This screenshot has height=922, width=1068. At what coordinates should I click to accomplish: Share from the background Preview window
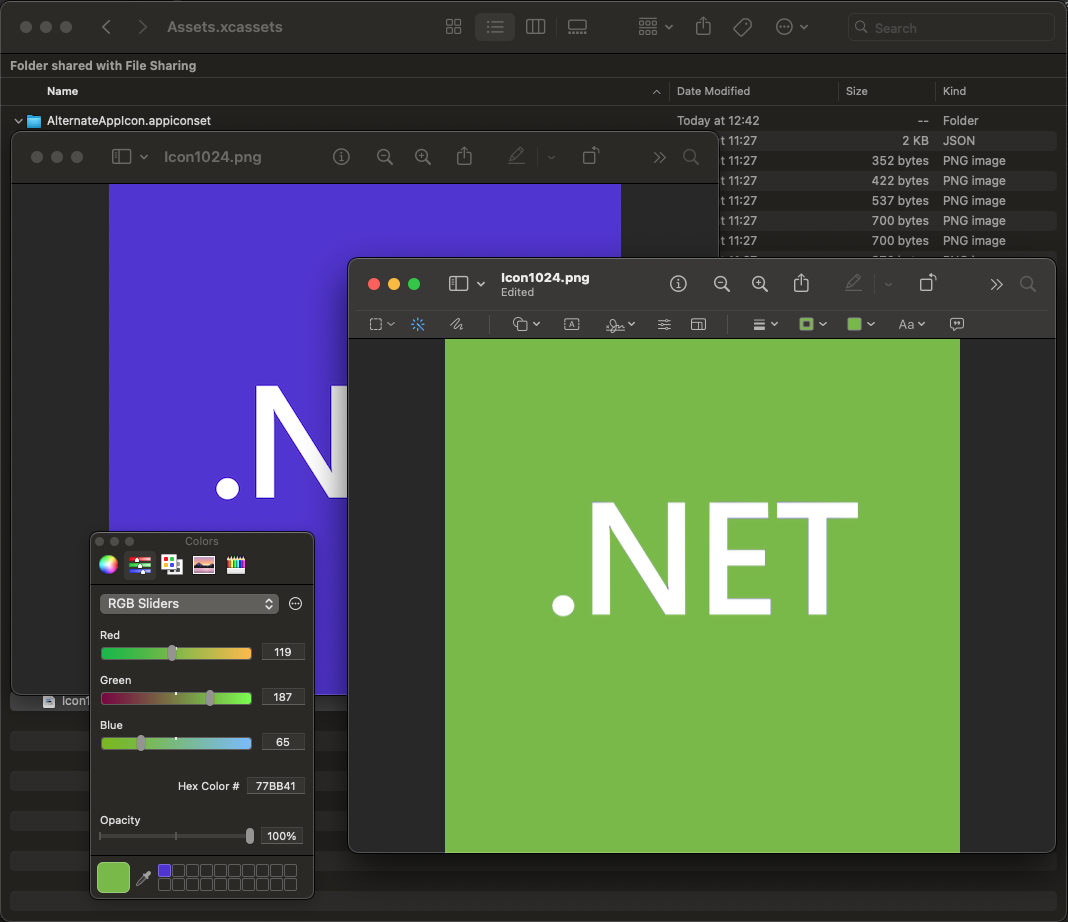point(465,157)
